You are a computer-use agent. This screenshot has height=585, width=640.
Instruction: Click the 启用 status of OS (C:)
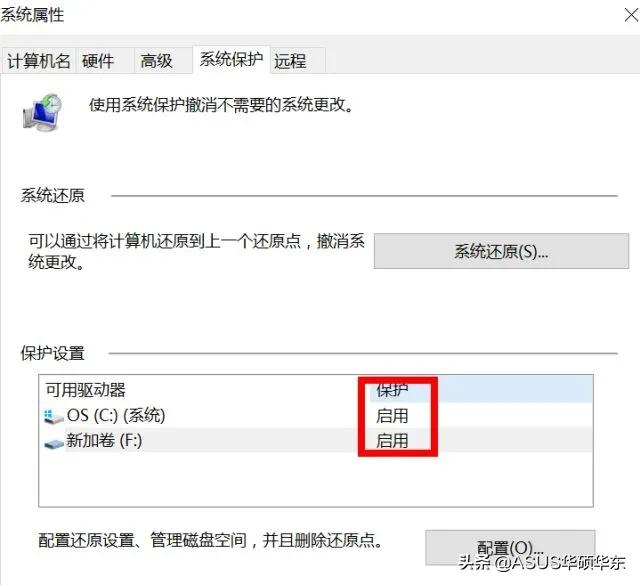click(392, 416)
